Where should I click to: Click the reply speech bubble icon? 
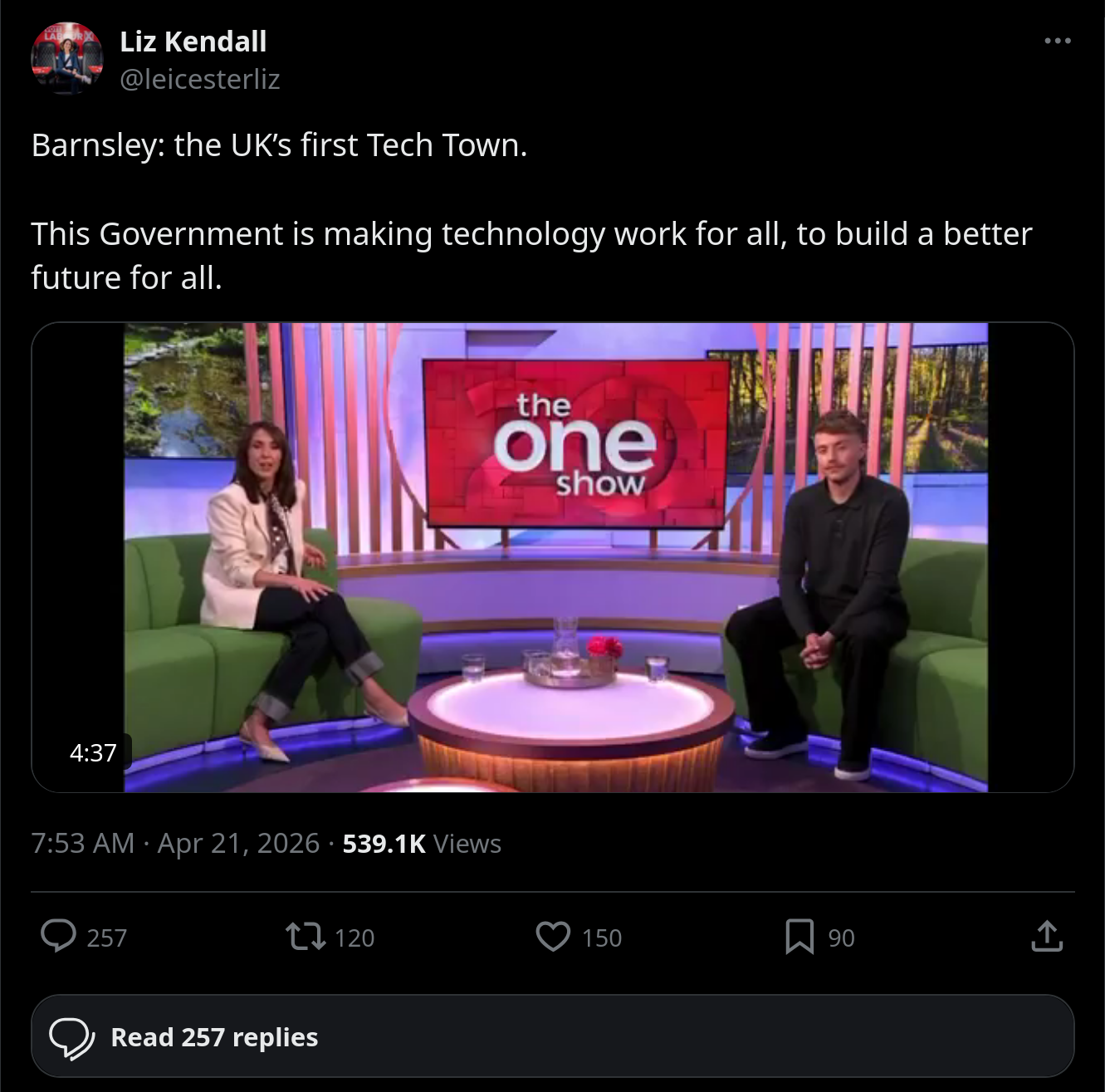(59, 936)
